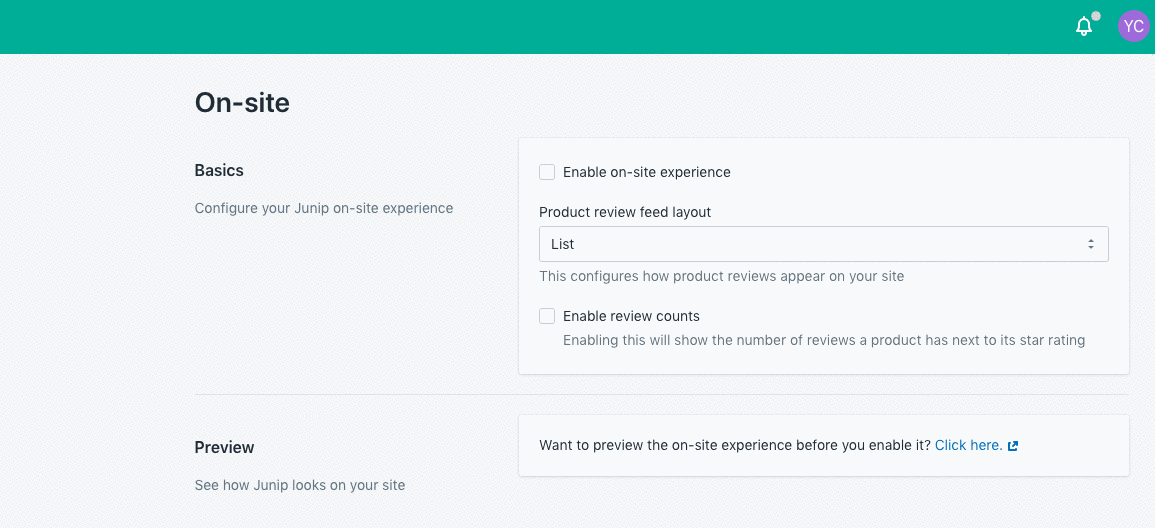Viewport: 1155px width, 528px height.
Task: Click the 'Enable review counts' label text
Action: click(x=631, y=316)
